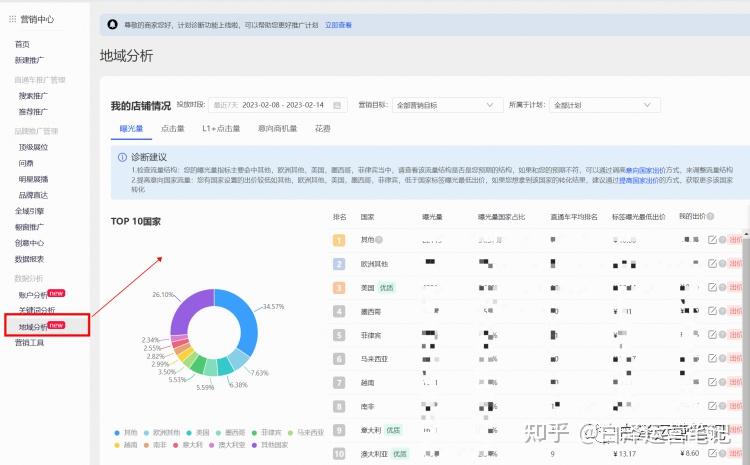Click 提高国家出价 link in diagnosis text
The height and width of the screenshot is (465, 750).
pyautogui.click(x=639, y=180)
